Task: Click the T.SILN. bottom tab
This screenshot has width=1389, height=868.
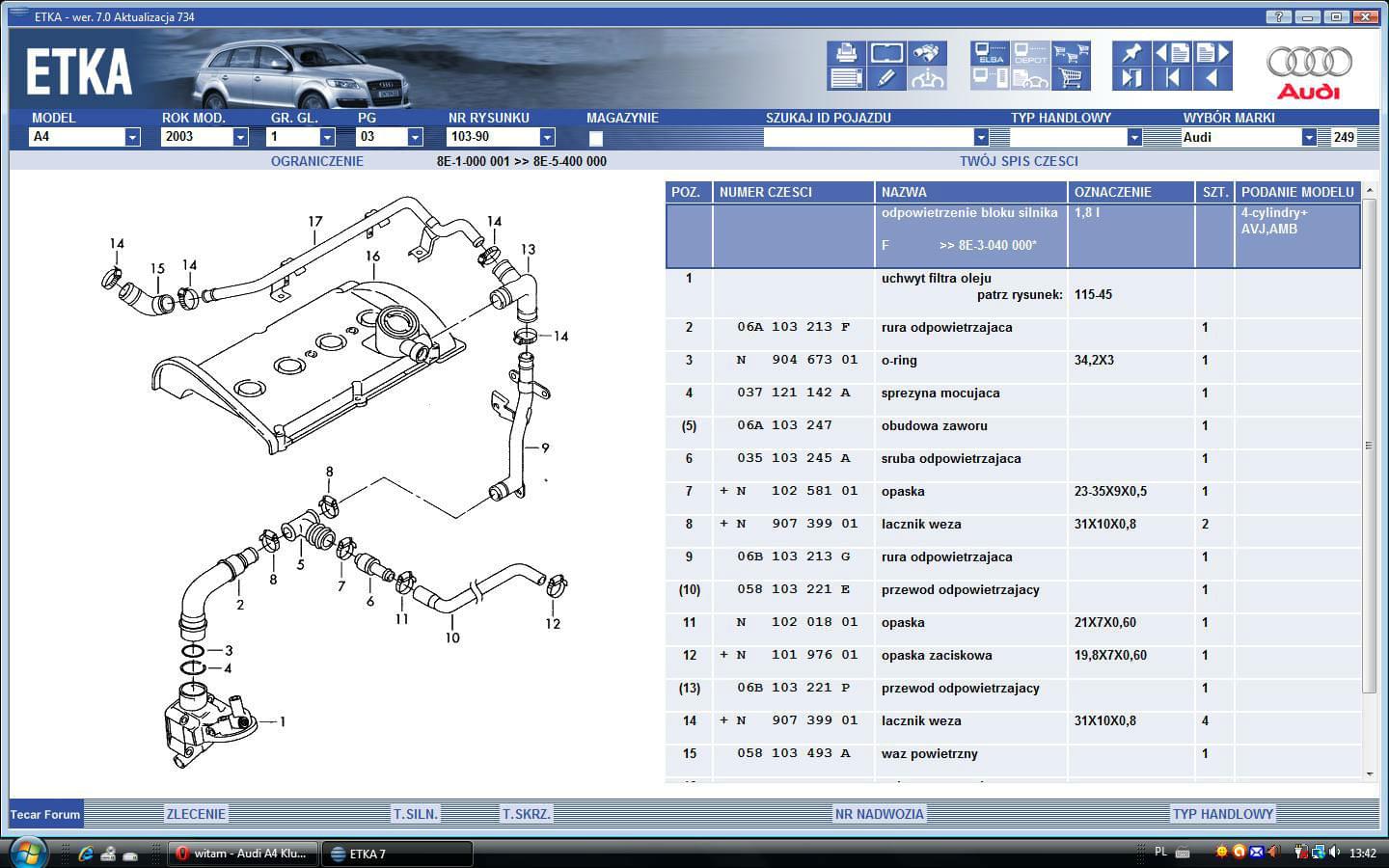Action: [x=416, y=814]
